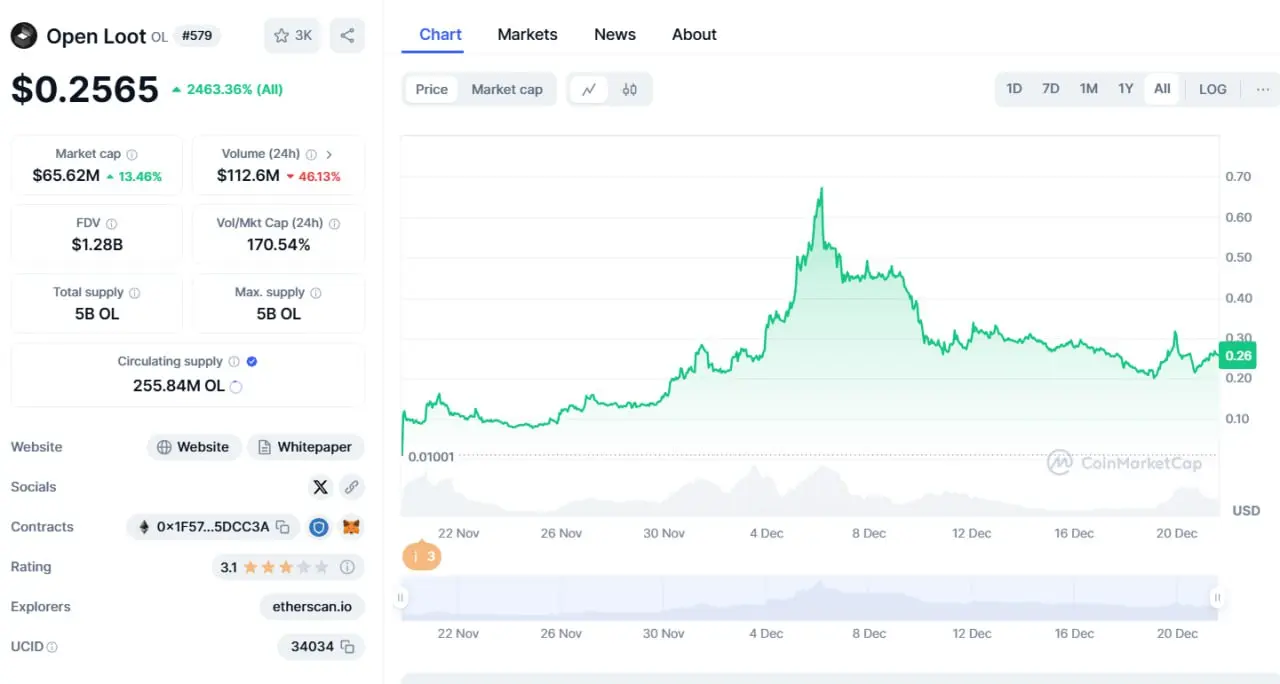Set chart range to 1Y
The height and width of the screenshot is (684, 1280).
pyautogui.click(x=1126, y=89)
